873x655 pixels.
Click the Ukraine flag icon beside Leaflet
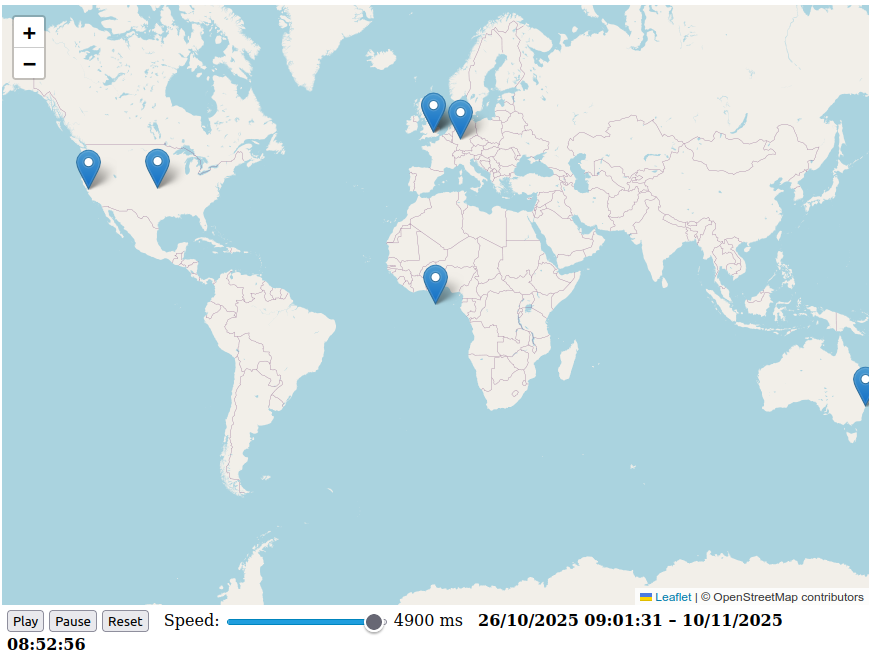tap(646, 597)
